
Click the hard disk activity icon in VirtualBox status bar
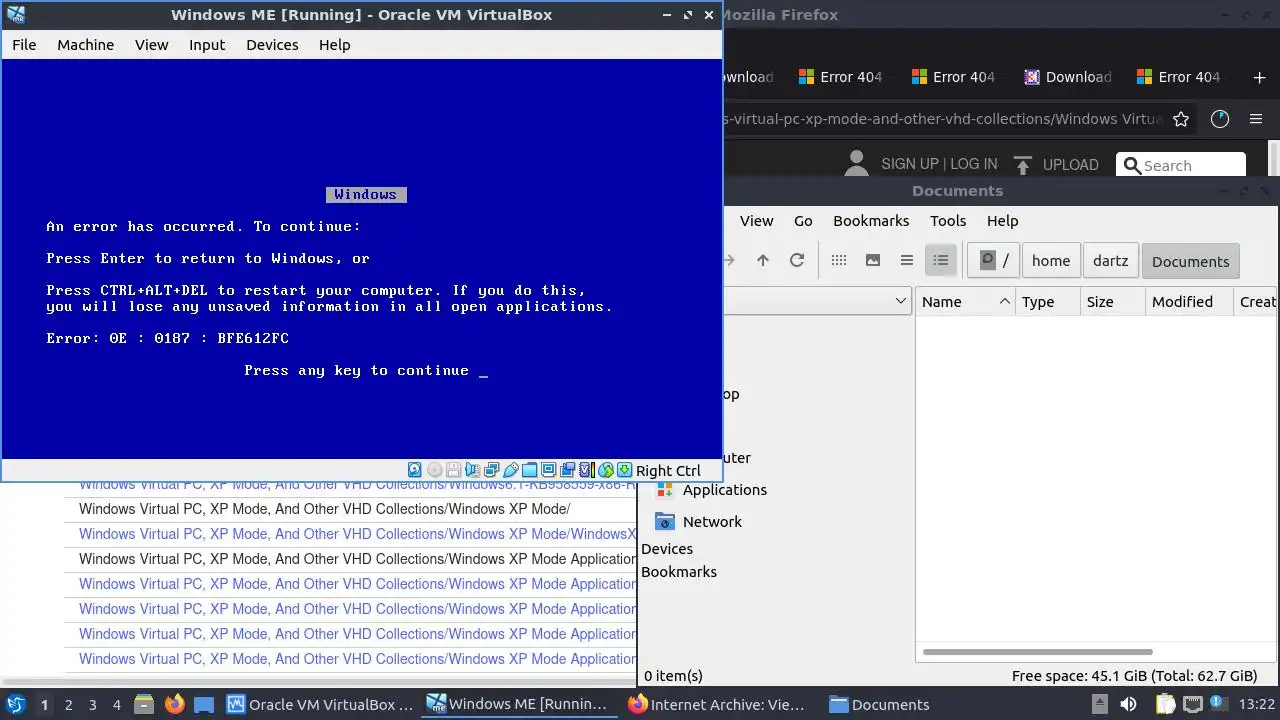[415, 470]
